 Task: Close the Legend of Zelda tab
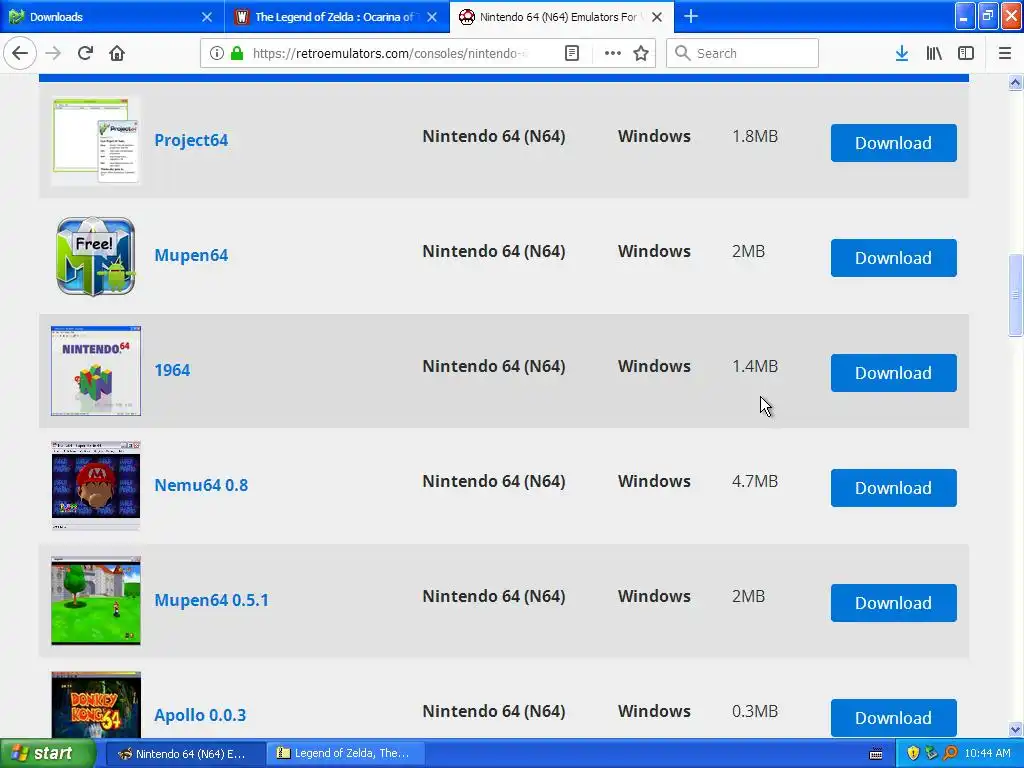click(432, 17)
